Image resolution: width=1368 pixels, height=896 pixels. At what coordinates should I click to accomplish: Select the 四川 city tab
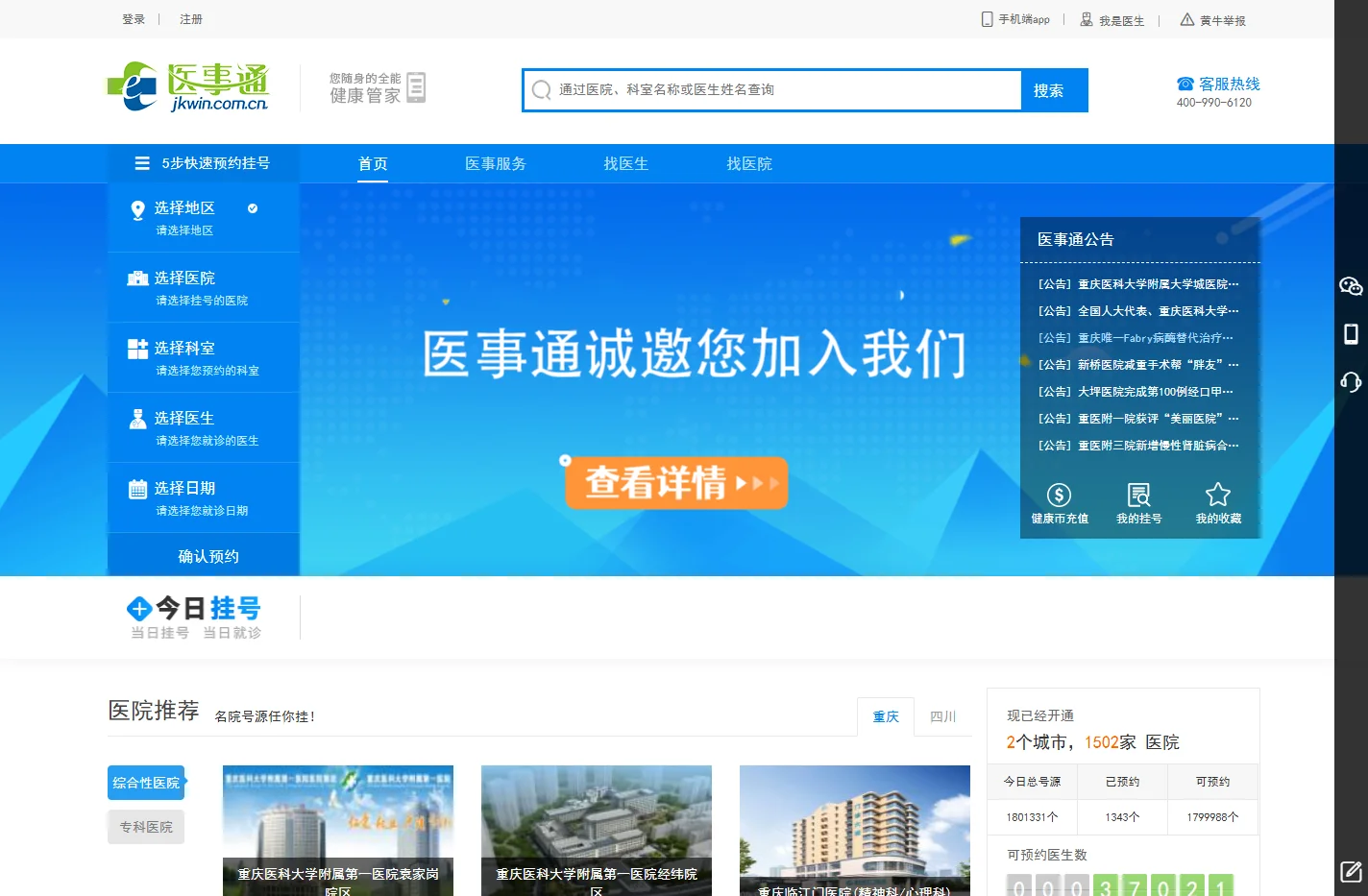(943, 716)
